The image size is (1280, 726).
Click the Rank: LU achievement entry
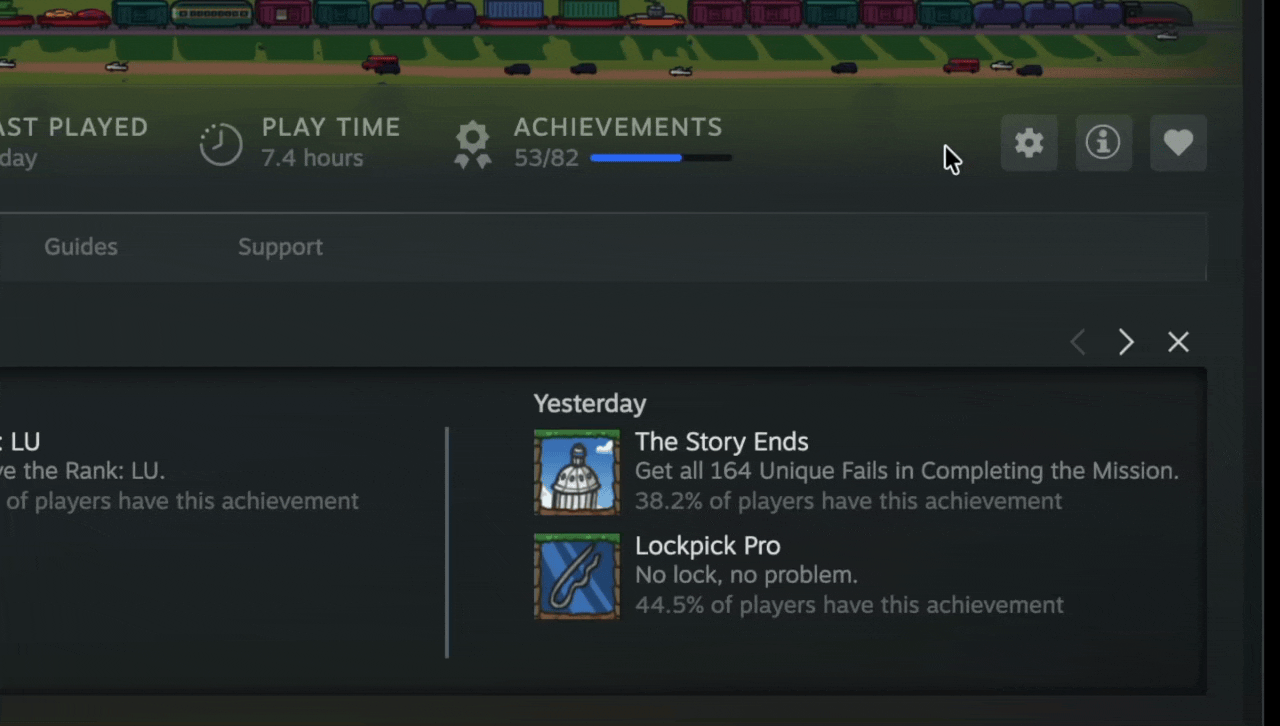[180, 471]
